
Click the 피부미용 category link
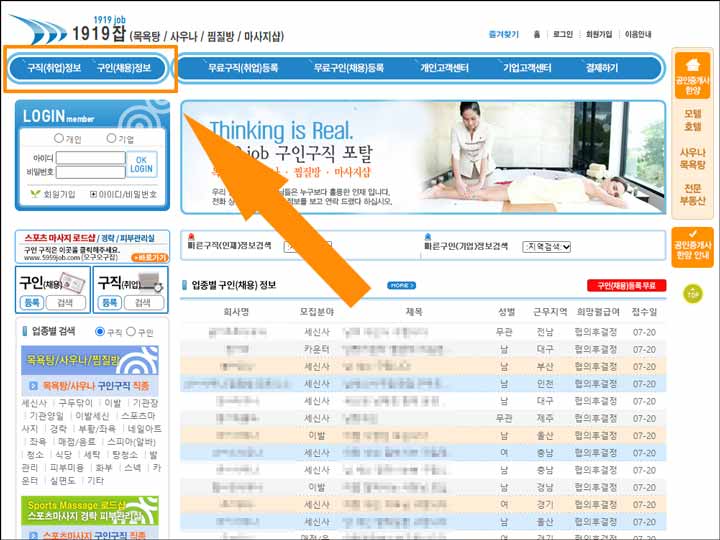(x=67, y=467)
